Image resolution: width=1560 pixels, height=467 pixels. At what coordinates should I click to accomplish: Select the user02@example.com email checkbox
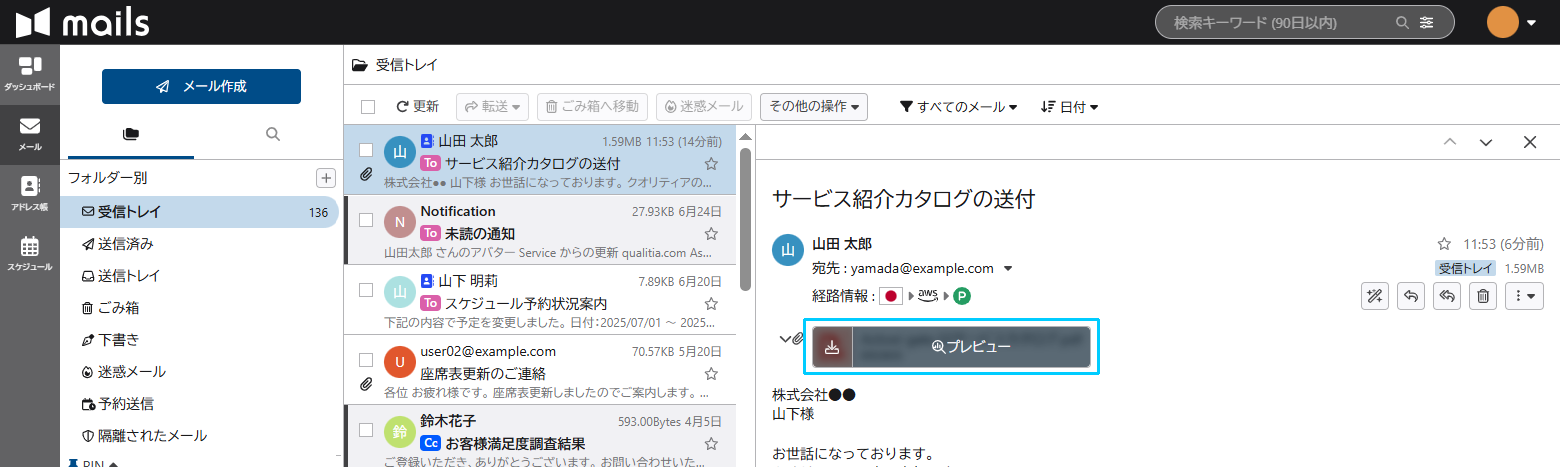366,360
